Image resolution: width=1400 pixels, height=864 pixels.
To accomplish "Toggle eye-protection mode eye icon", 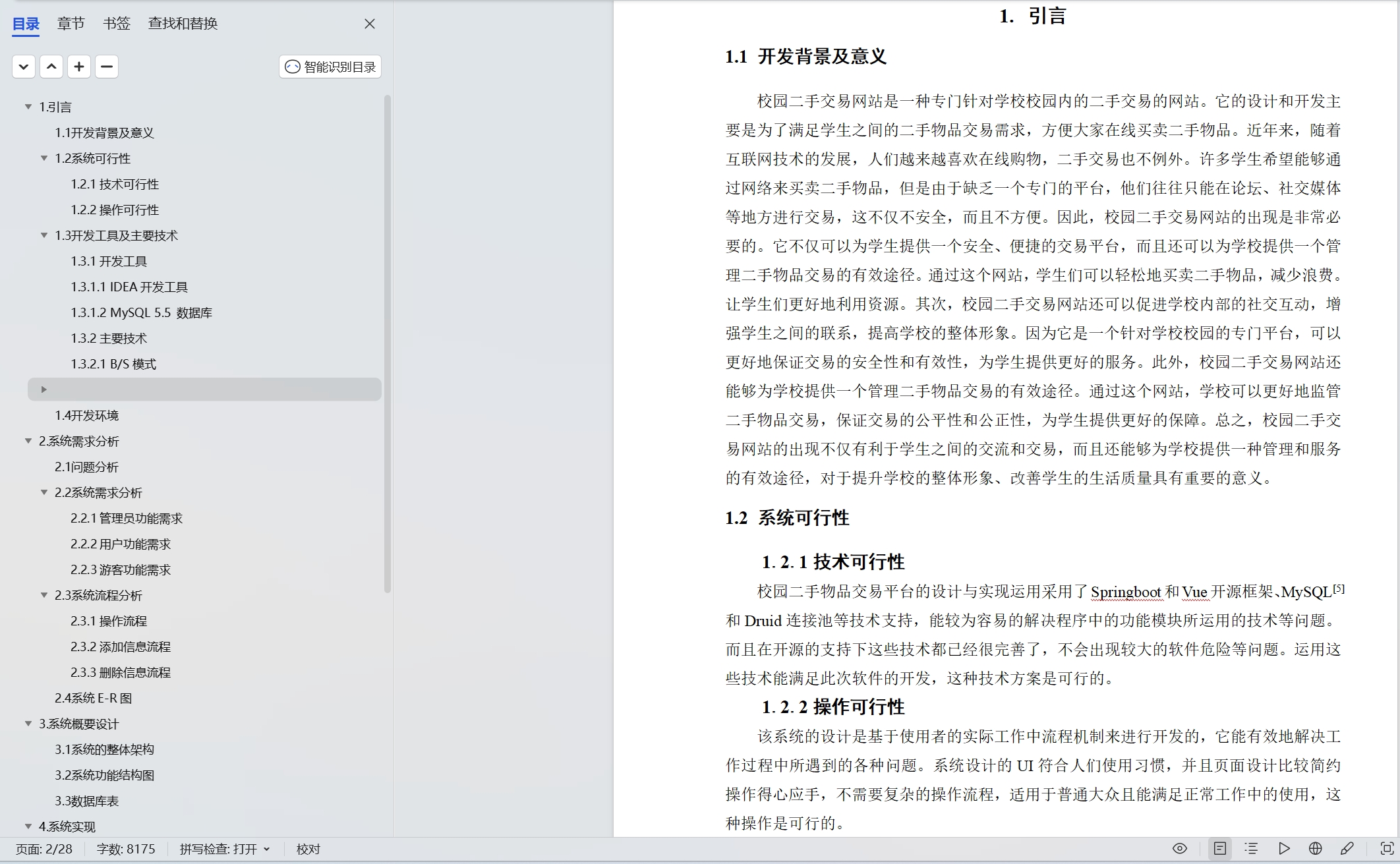I will [x=1180, y=849].
